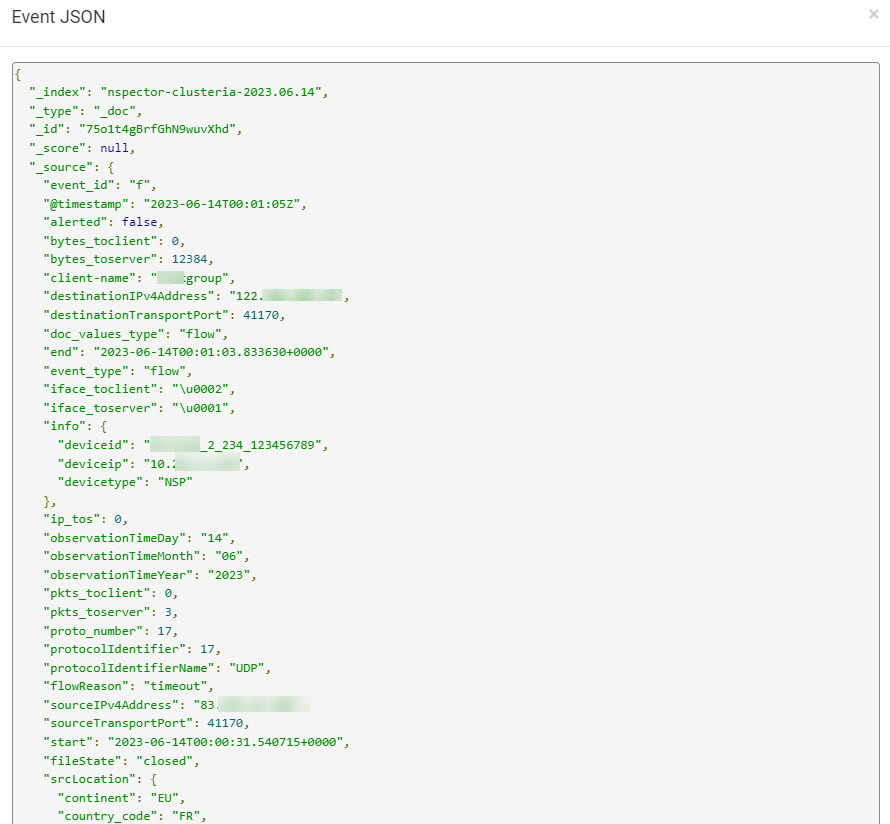
Task: Click the iface_toclient value \u0002
Action: [x=200, y=389]
